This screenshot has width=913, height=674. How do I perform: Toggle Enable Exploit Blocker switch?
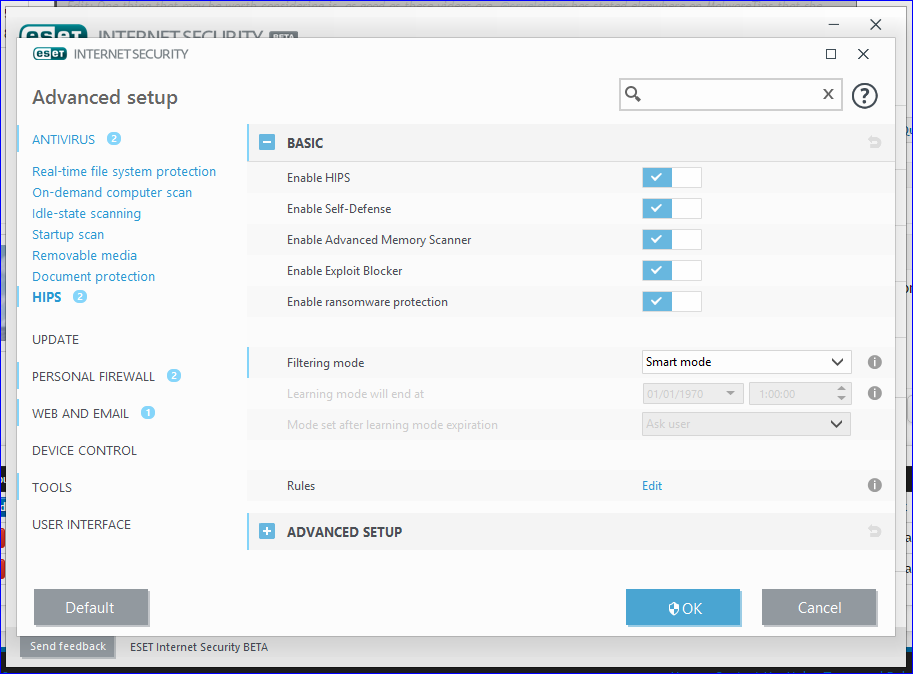672,270
